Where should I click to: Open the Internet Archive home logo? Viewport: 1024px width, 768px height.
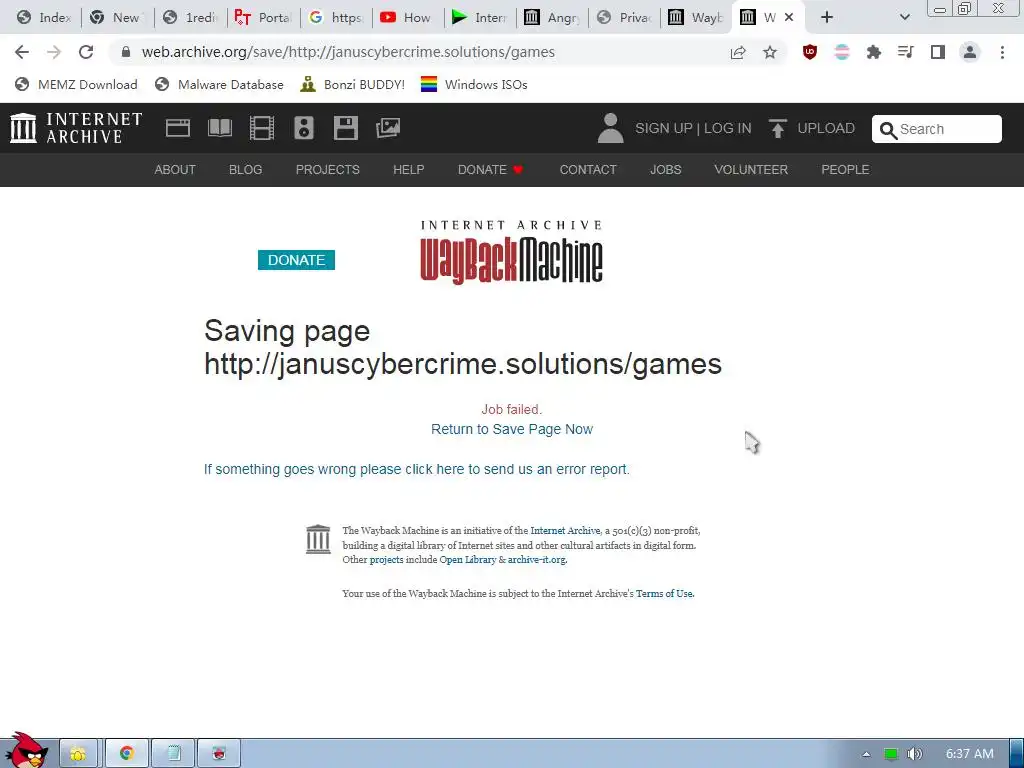tap(76, 128)
